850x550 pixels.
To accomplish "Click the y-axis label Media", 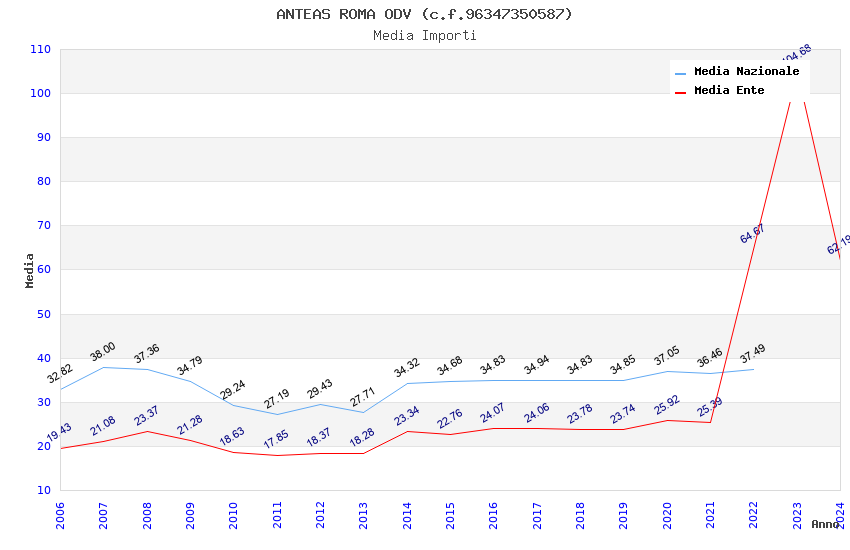I will point(29,270).
